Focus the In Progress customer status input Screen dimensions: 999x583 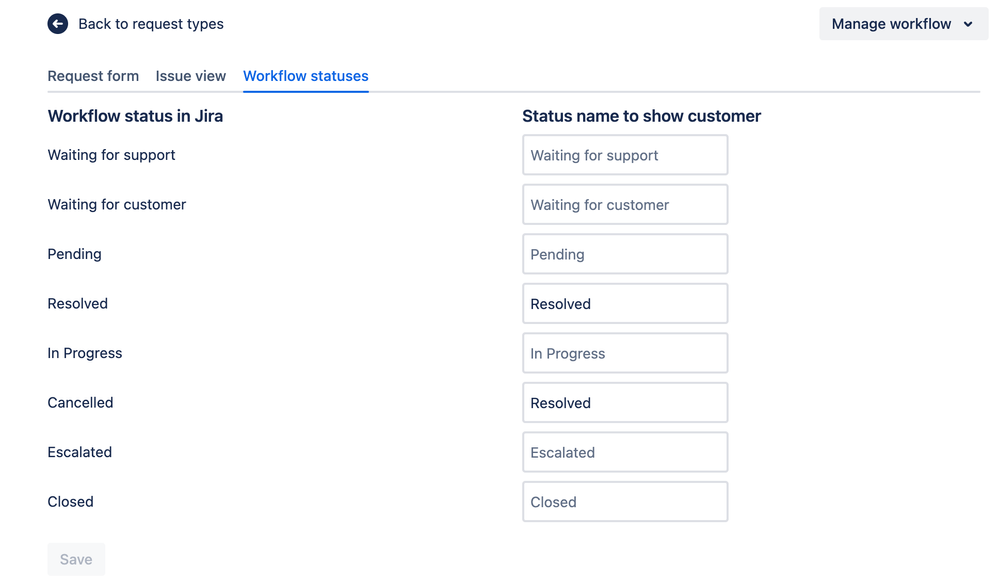tap(625, 353)
